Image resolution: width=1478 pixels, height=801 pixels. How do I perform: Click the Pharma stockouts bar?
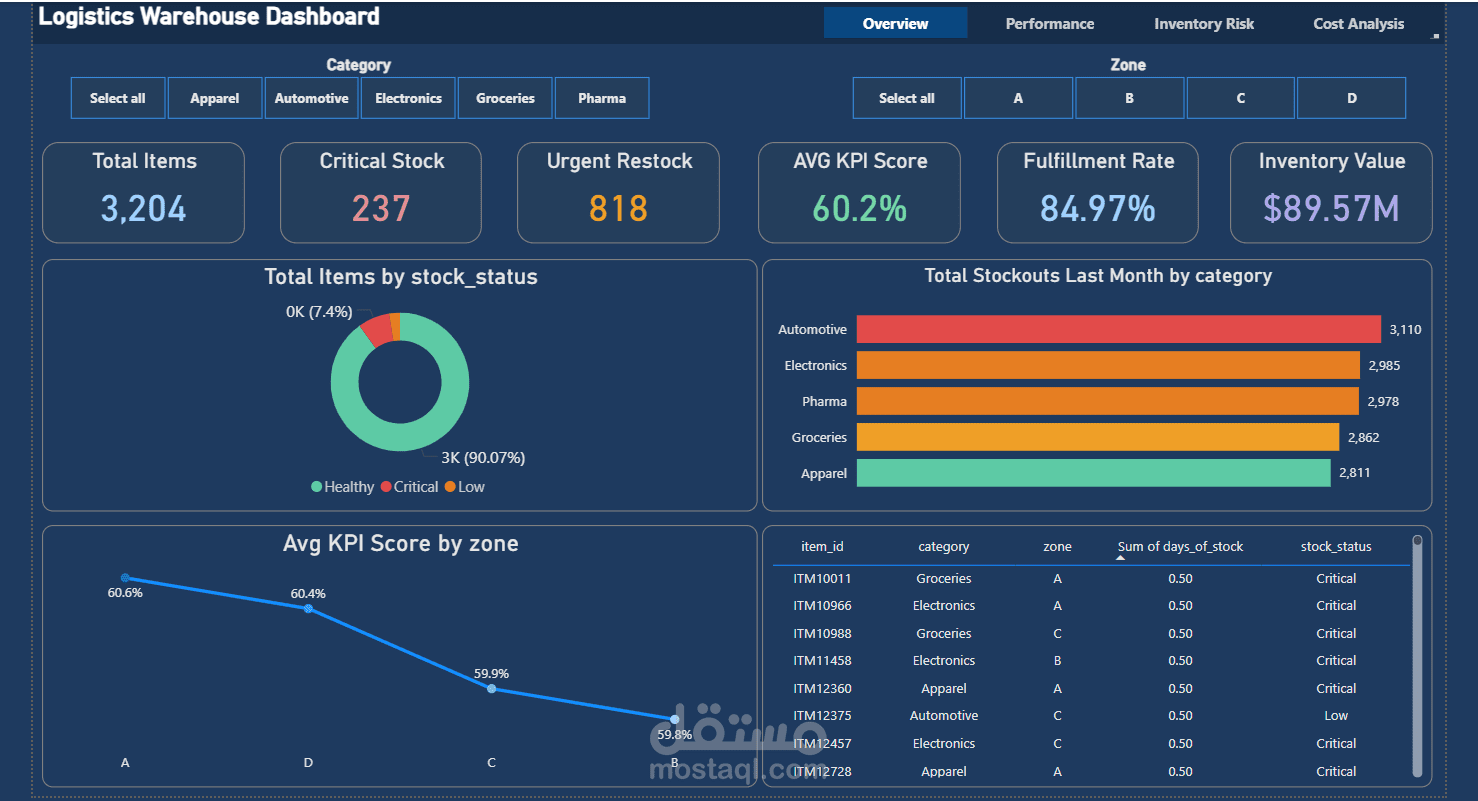point(1108,401)
